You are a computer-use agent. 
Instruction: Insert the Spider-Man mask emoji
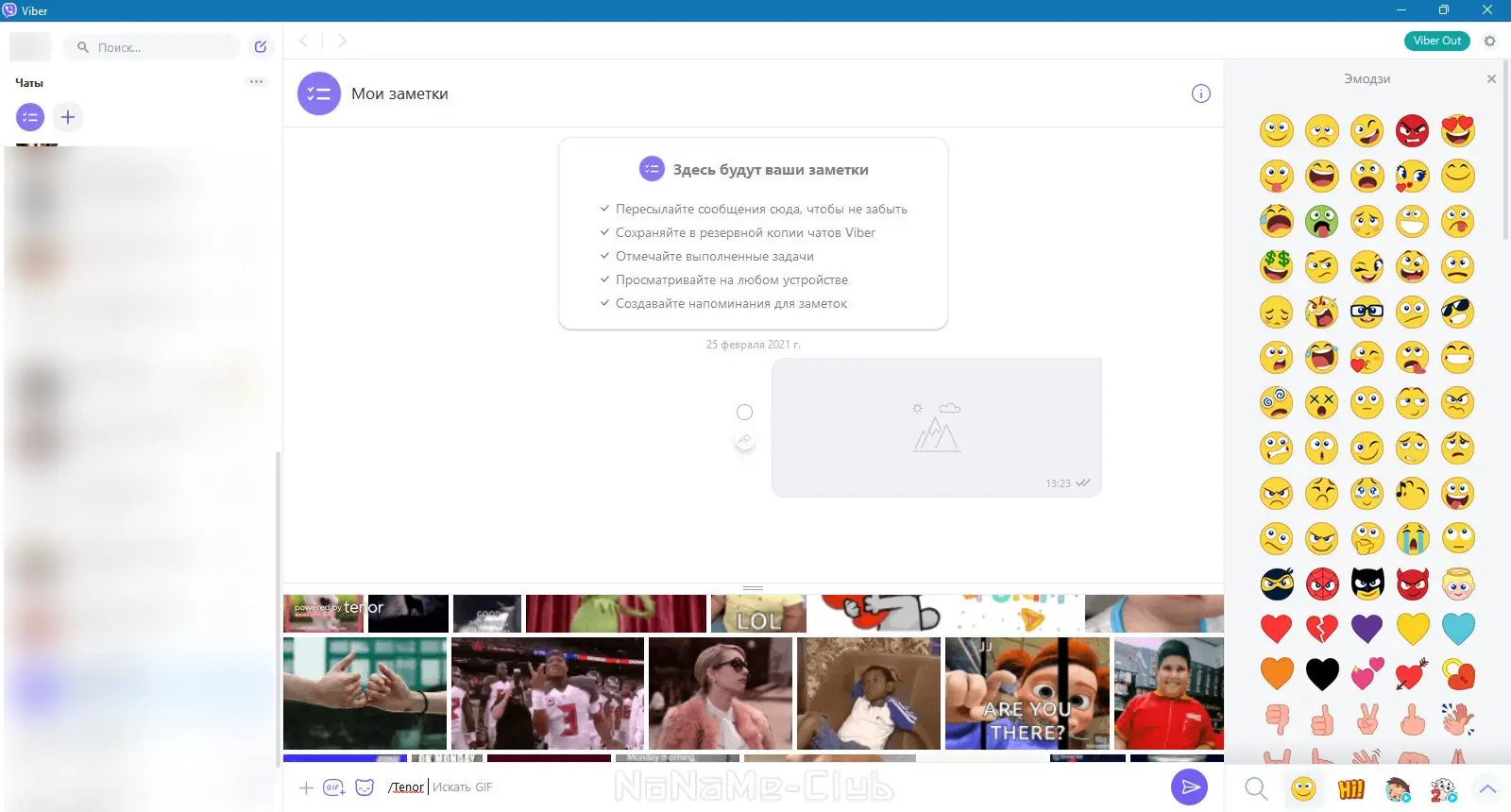point(1322,584)
